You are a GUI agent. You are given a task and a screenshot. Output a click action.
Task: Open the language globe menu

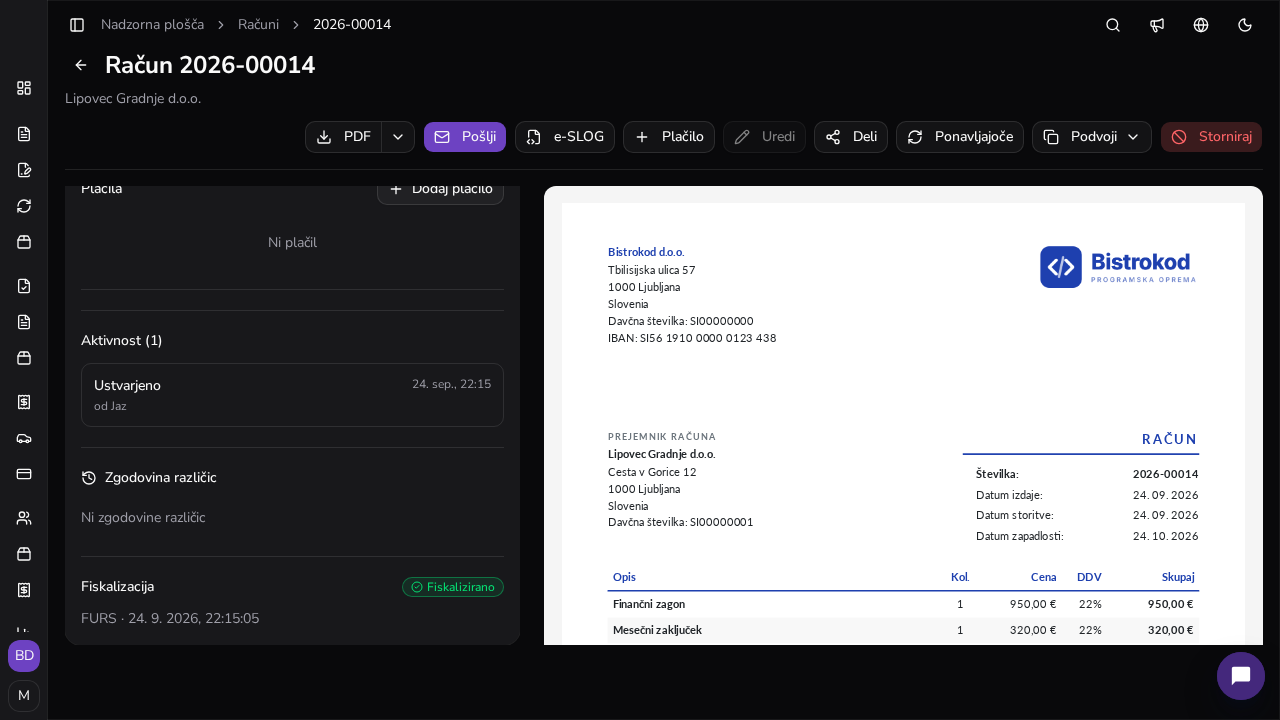1201,25
